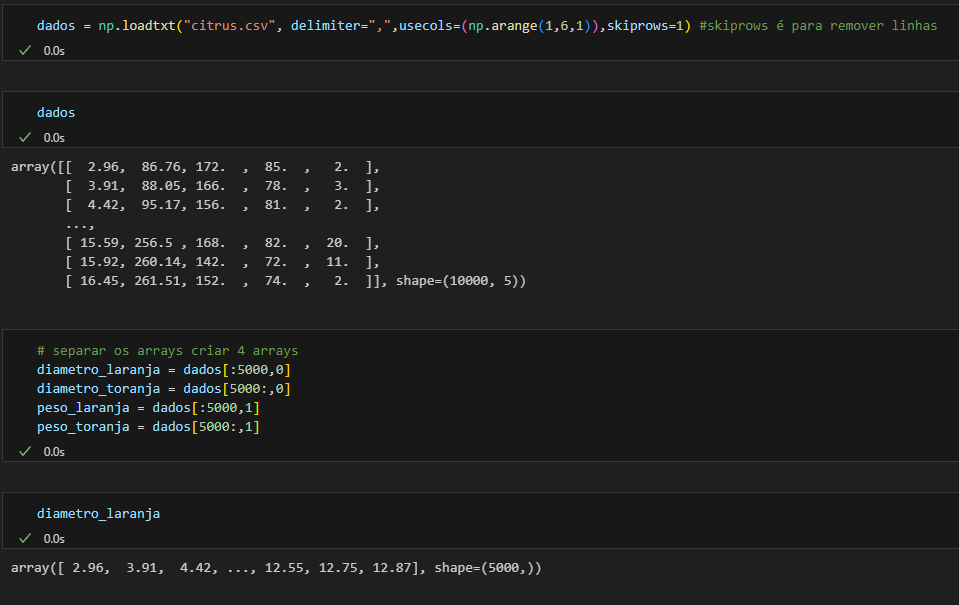Viewport: 959px width, 605px height.
Task: Click the ellipsis row in the dados output
Action: click(x=80, y=225)
